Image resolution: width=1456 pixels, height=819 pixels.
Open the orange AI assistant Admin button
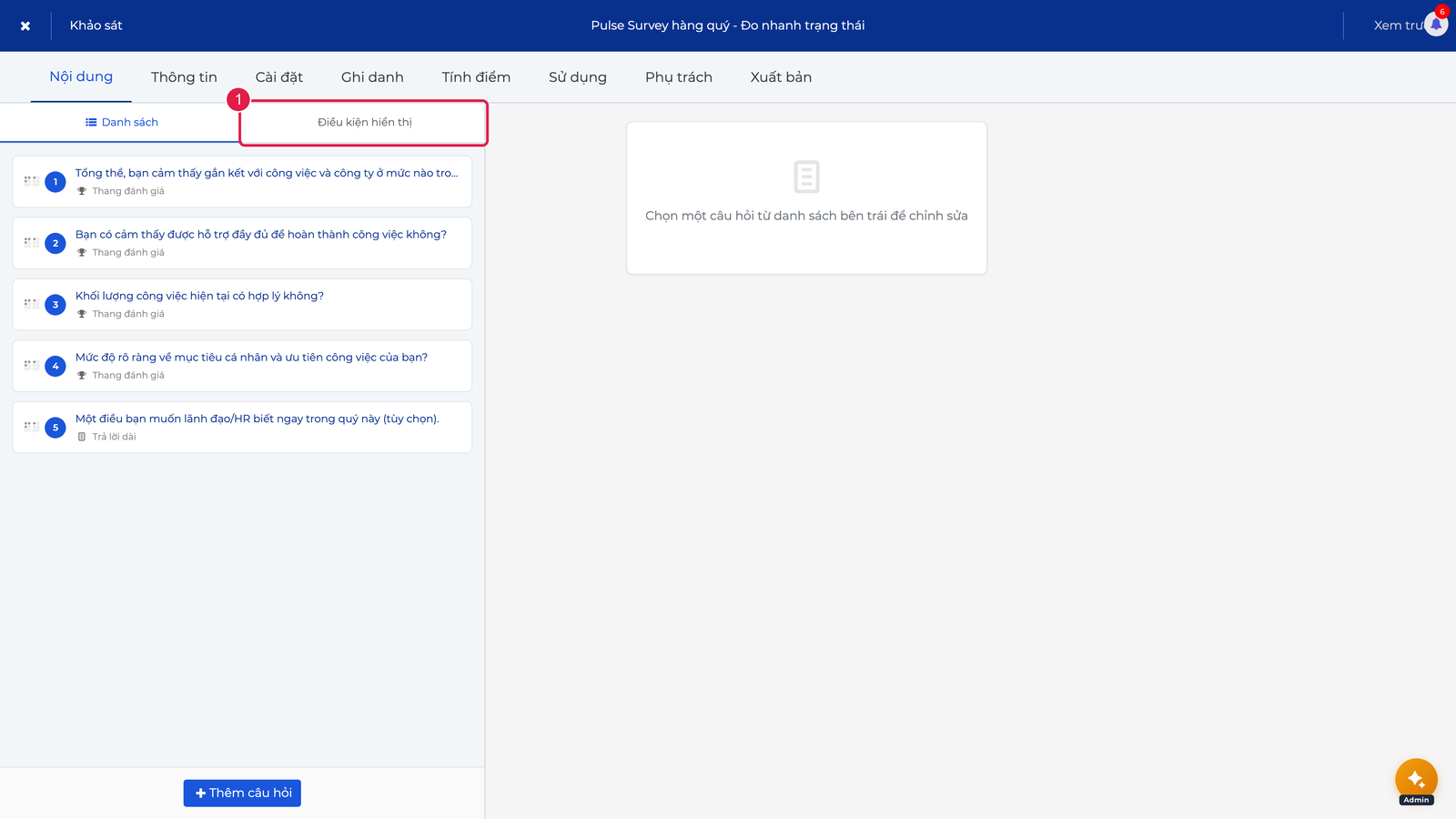point(1416,780)
